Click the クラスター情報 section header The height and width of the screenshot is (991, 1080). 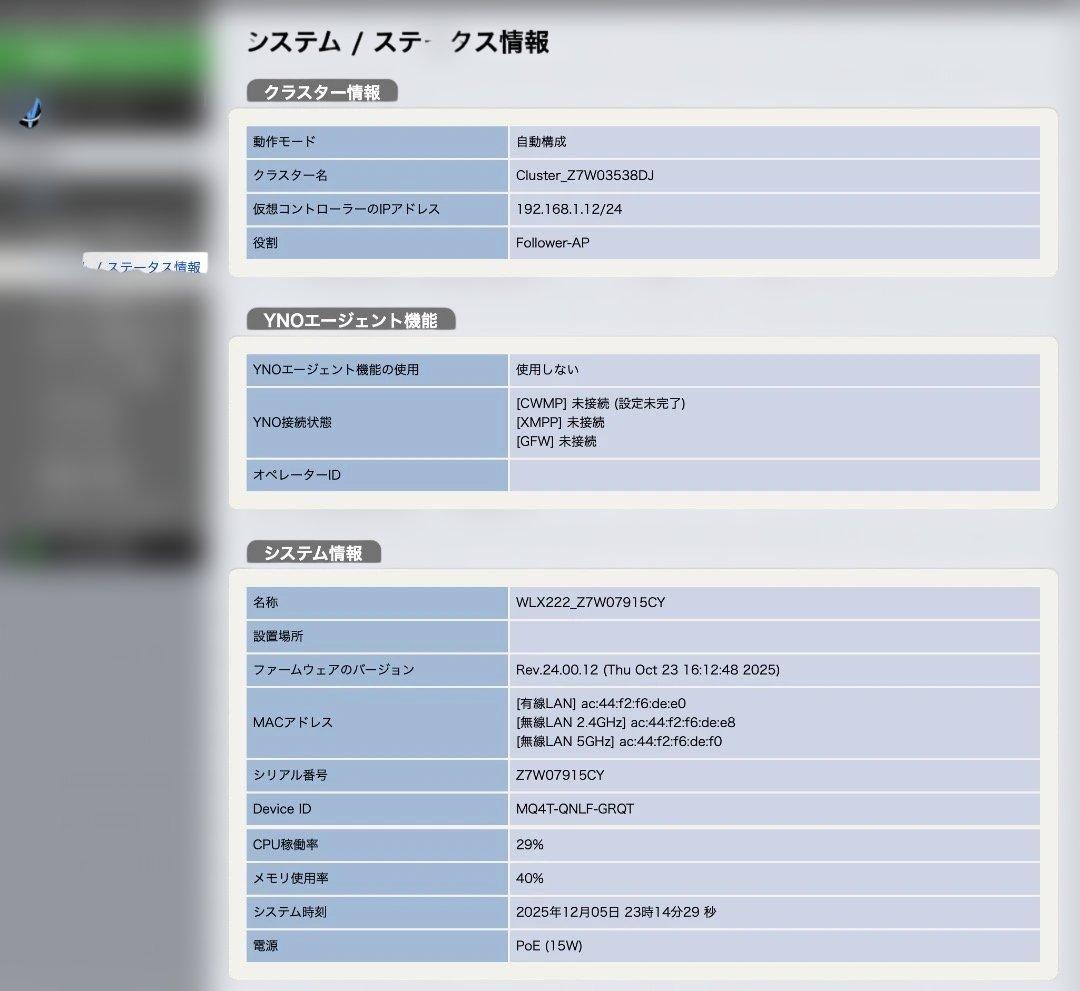click(320, 91)
